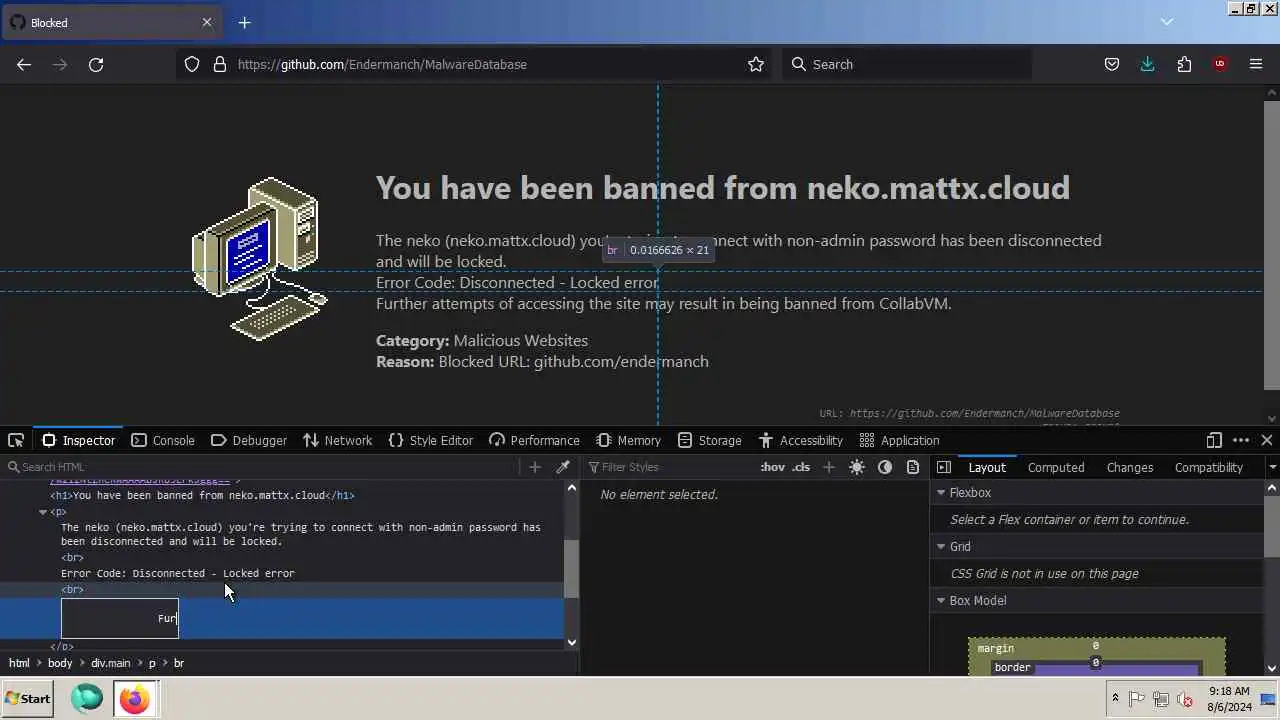
Task: Open the Network tab
Action: click(x=337, y=440)
